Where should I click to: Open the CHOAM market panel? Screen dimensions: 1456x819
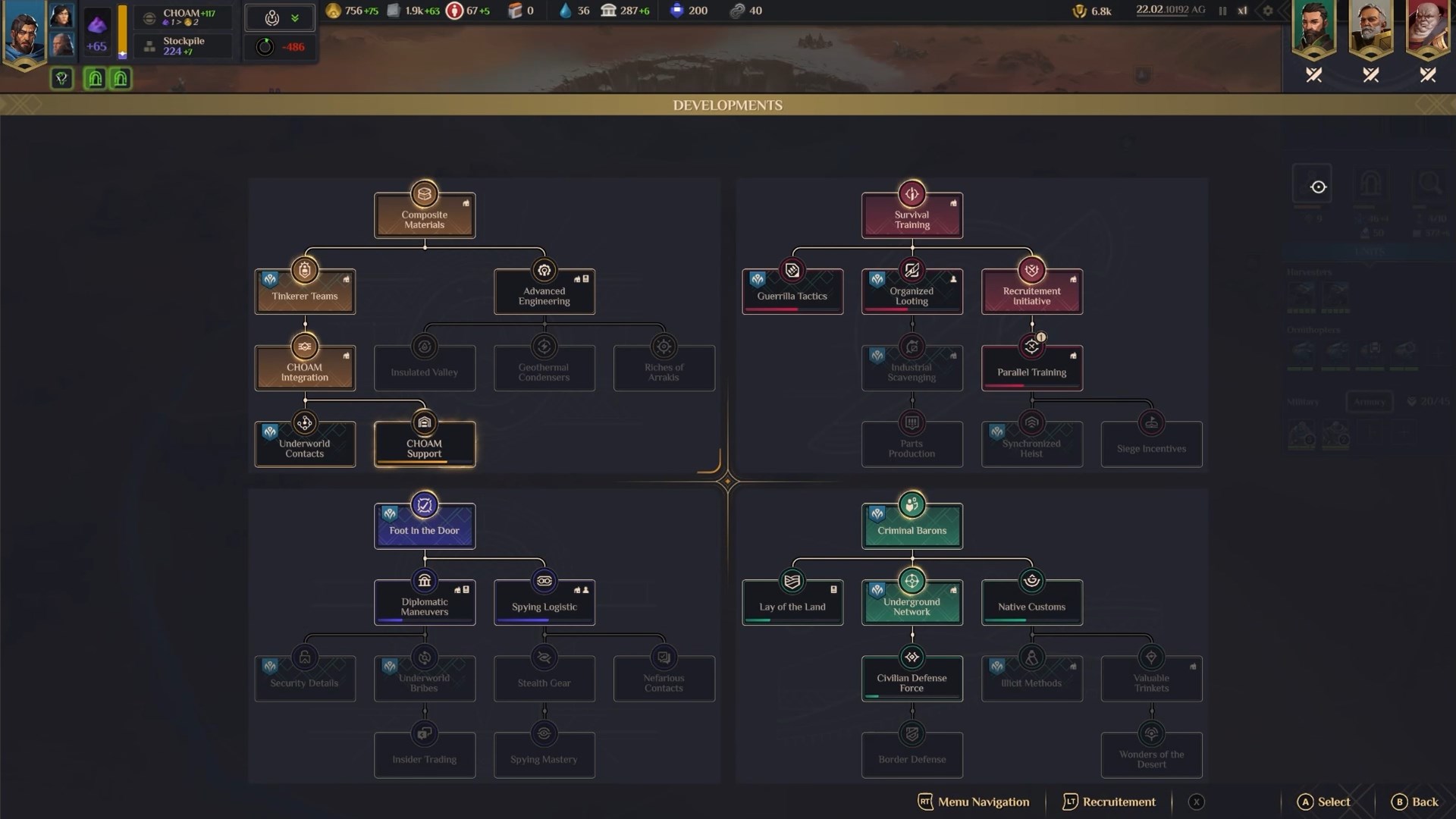coord(183,17)
